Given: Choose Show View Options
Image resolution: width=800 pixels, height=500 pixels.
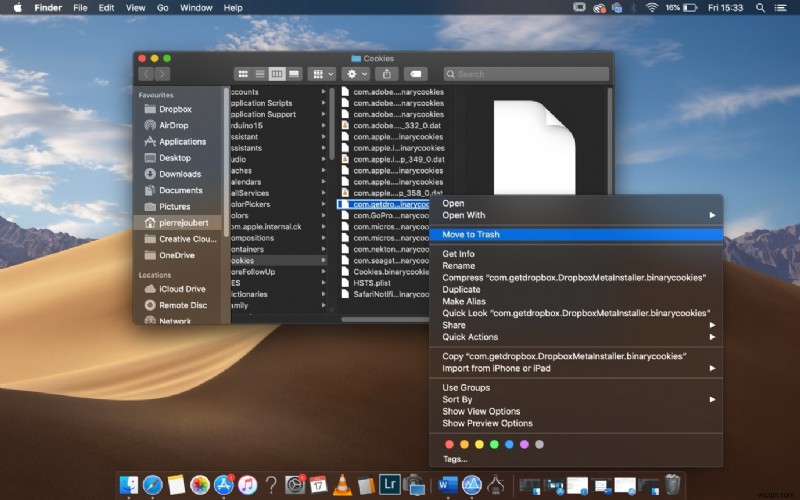Looking at the screenshot, I should click(576, 411).
